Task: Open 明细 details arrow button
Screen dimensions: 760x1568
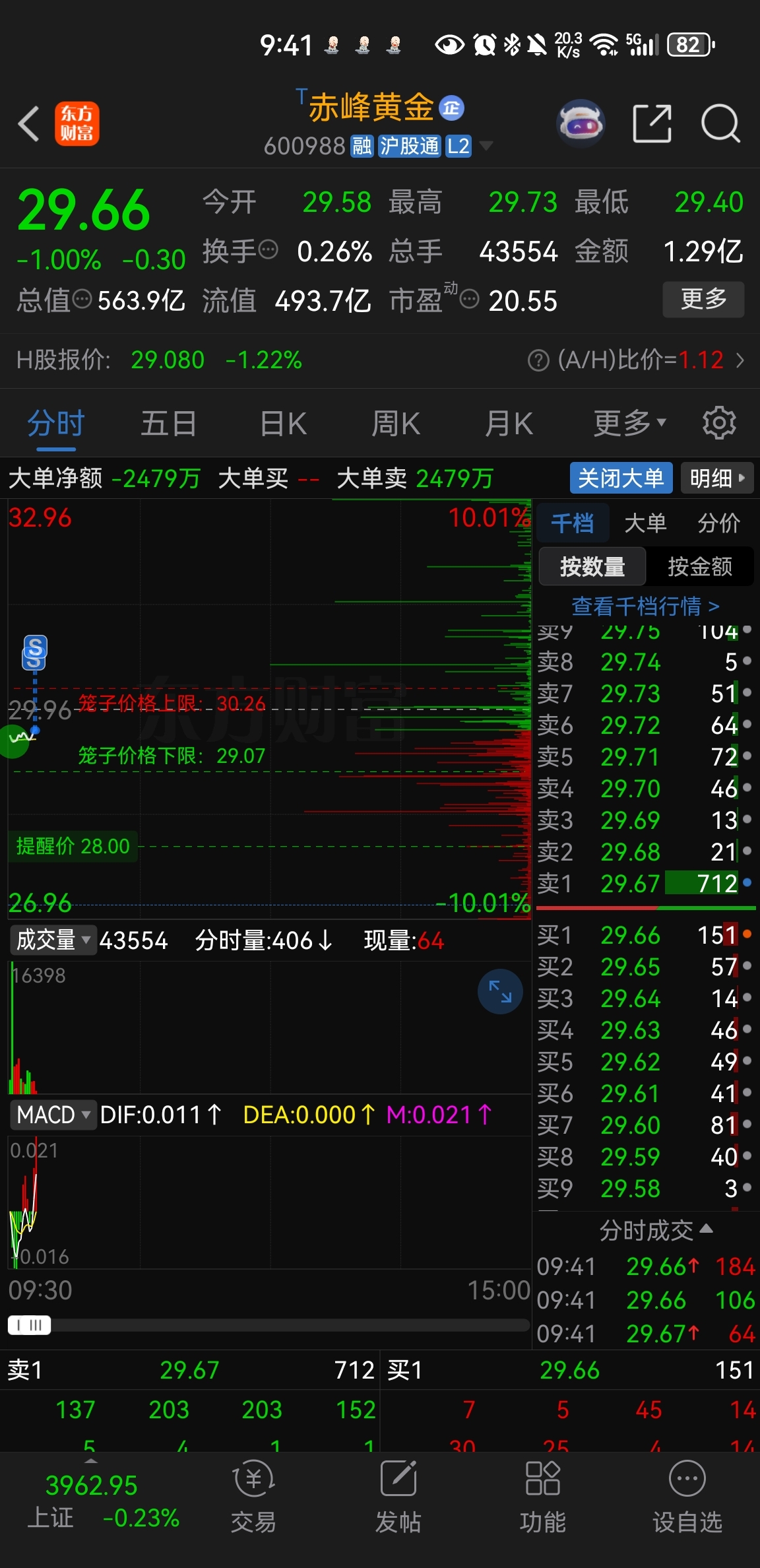Action: point(717,478)
